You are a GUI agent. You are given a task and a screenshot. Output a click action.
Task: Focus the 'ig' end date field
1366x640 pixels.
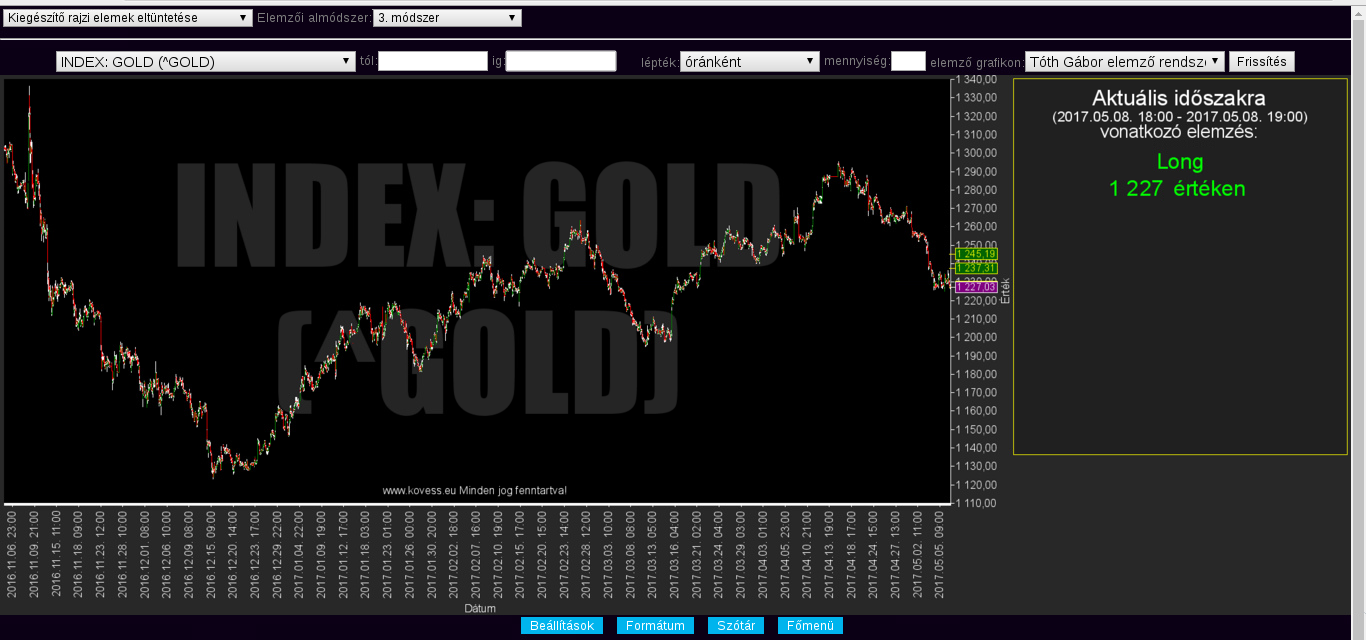(560, 62)
